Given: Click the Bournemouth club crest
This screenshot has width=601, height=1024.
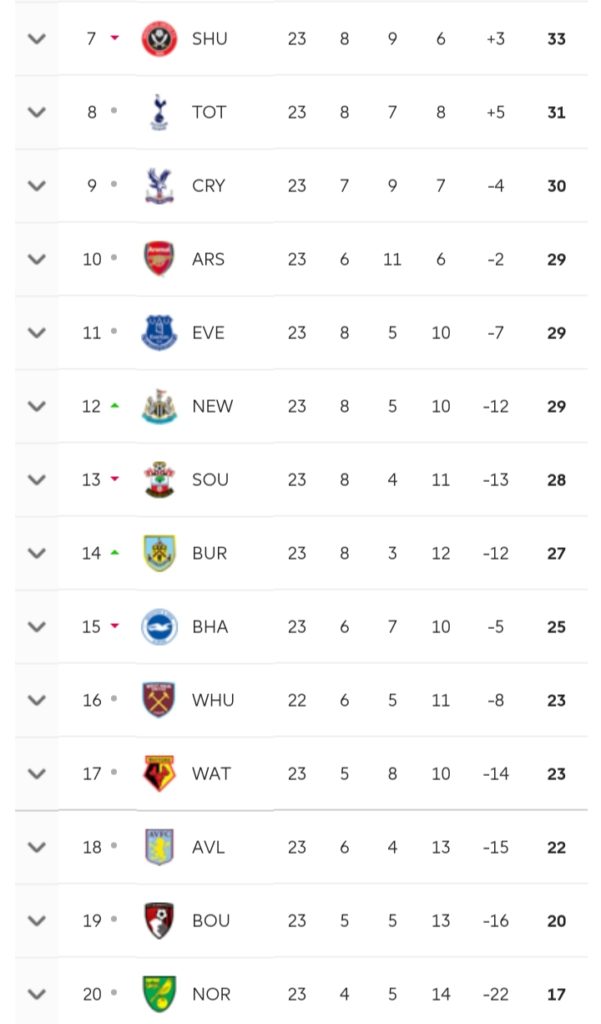Looking at the screenshot, I should 159,921.
